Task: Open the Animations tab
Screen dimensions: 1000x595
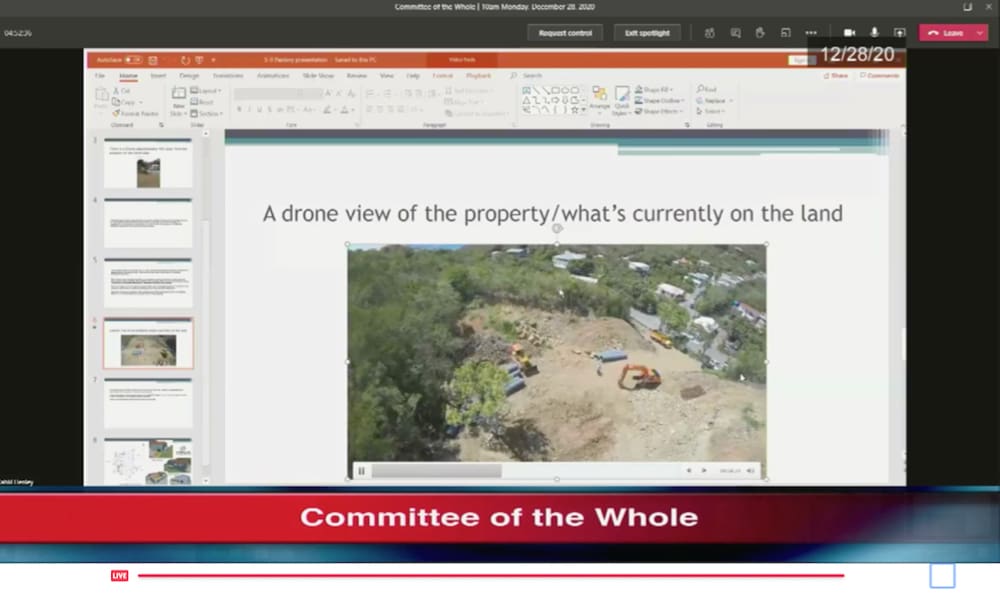Action: (x=273, y=75)
